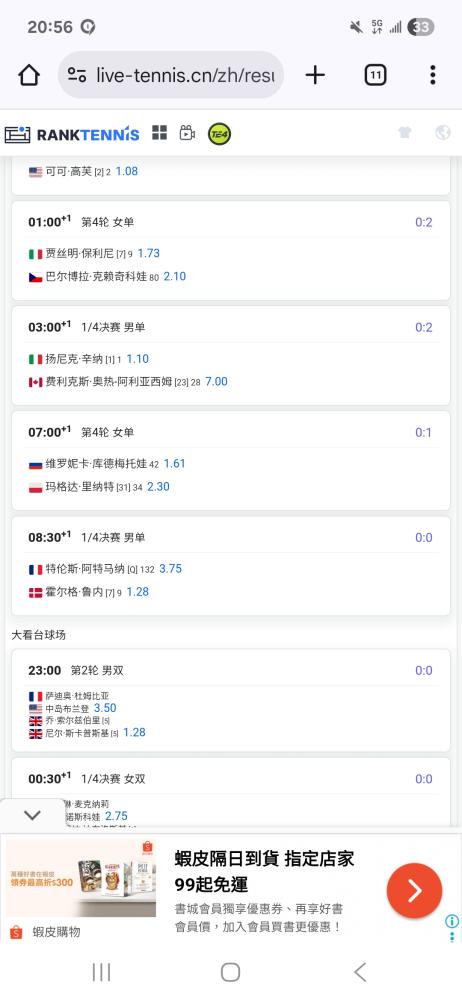Open the tab switcher showing 11 tabs
Image resolution: width=462 pixels, height=1000 pixels.
pos(375,75)
